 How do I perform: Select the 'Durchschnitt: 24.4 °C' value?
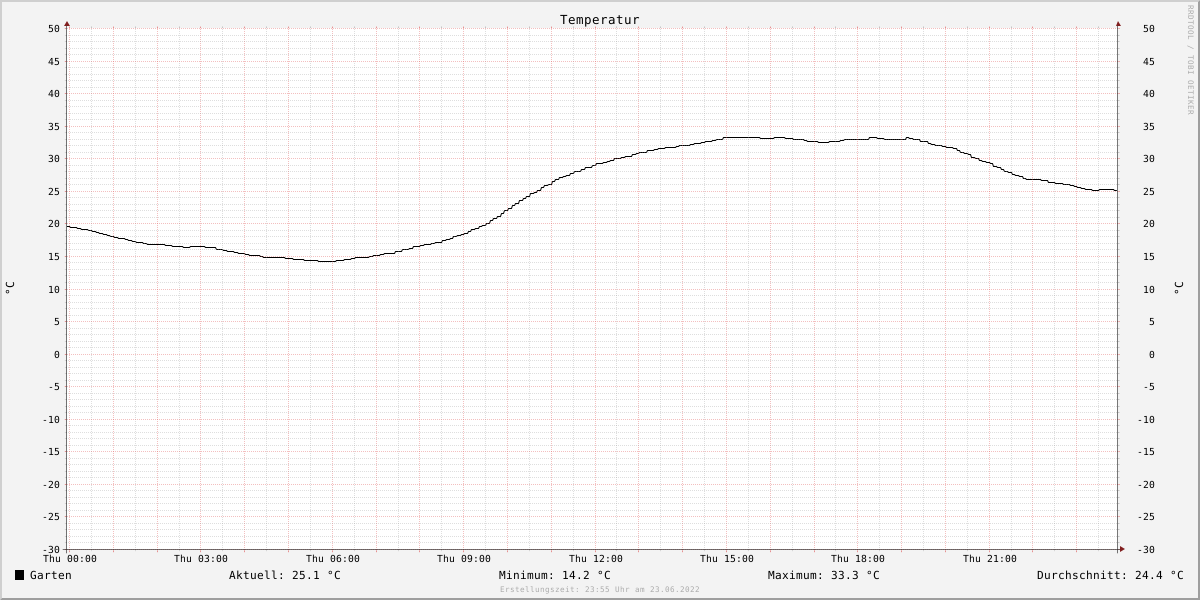1110,575
